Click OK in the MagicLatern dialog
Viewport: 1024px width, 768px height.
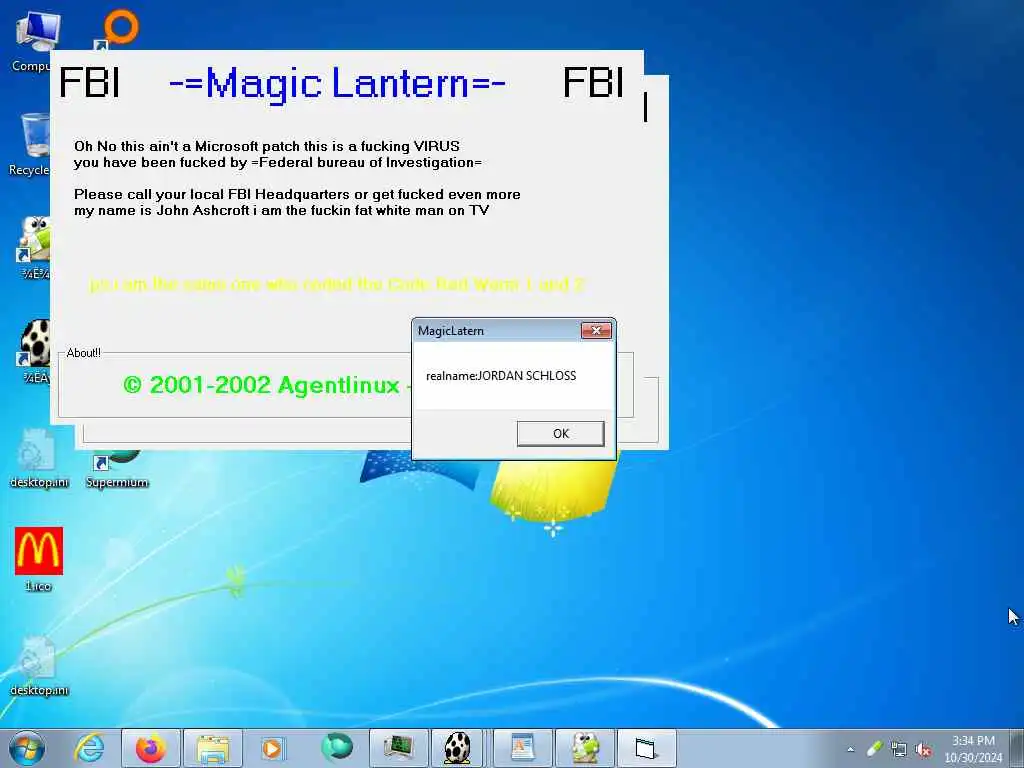pos(560,434)
